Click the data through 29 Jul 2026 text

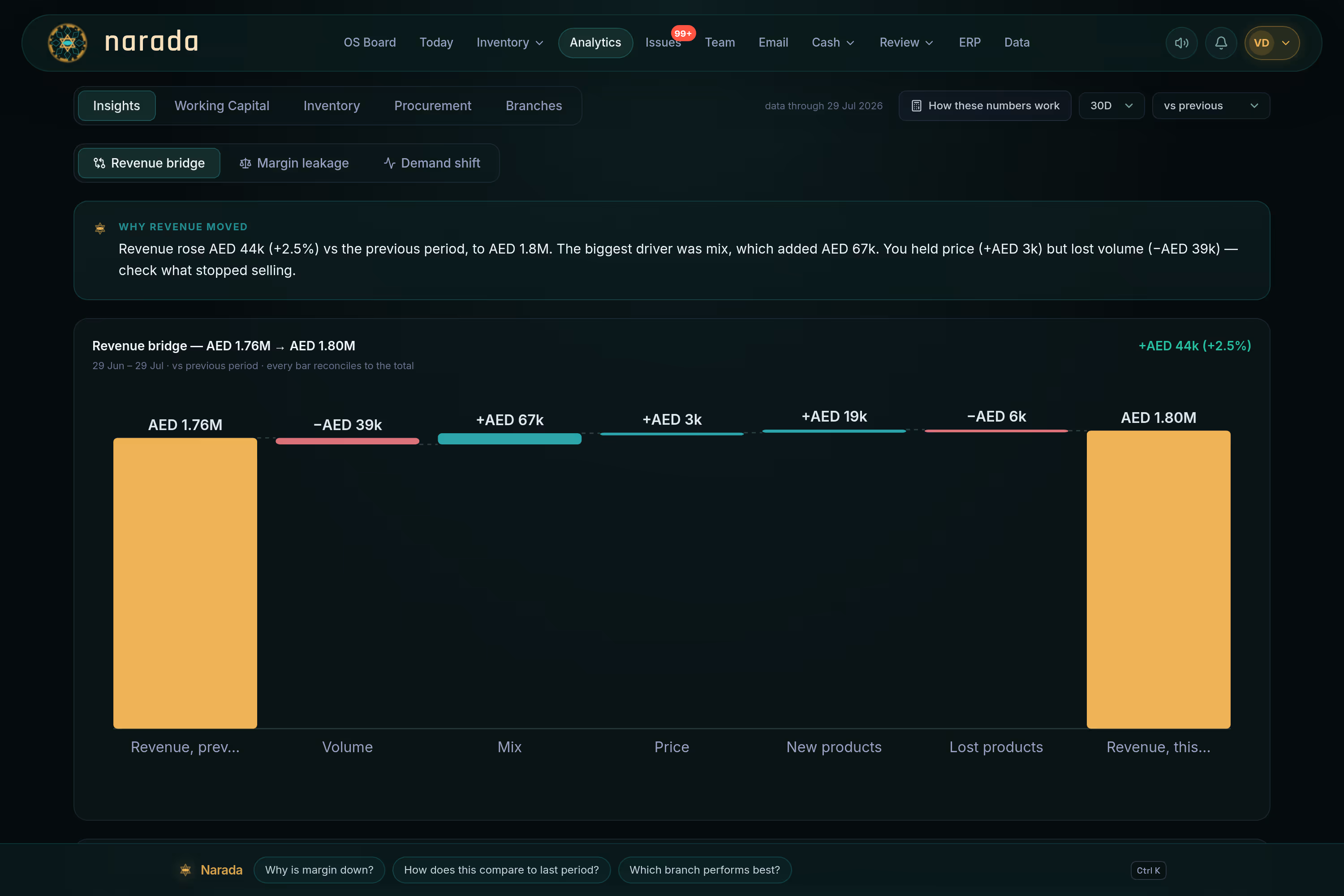pyautogui.click(x=823, y=106)
